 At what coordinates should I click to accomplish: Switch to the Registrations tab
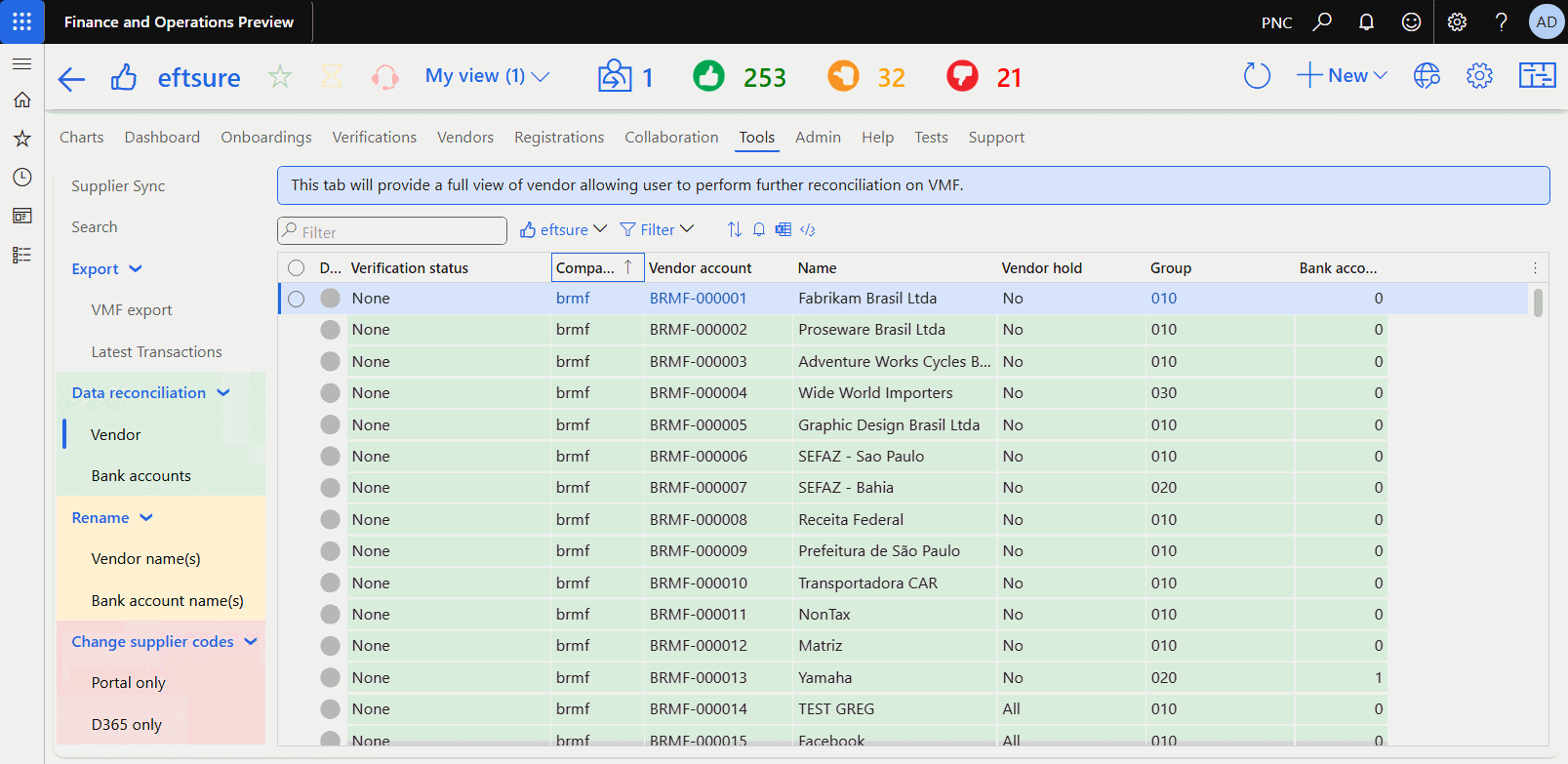click(559, 138)
